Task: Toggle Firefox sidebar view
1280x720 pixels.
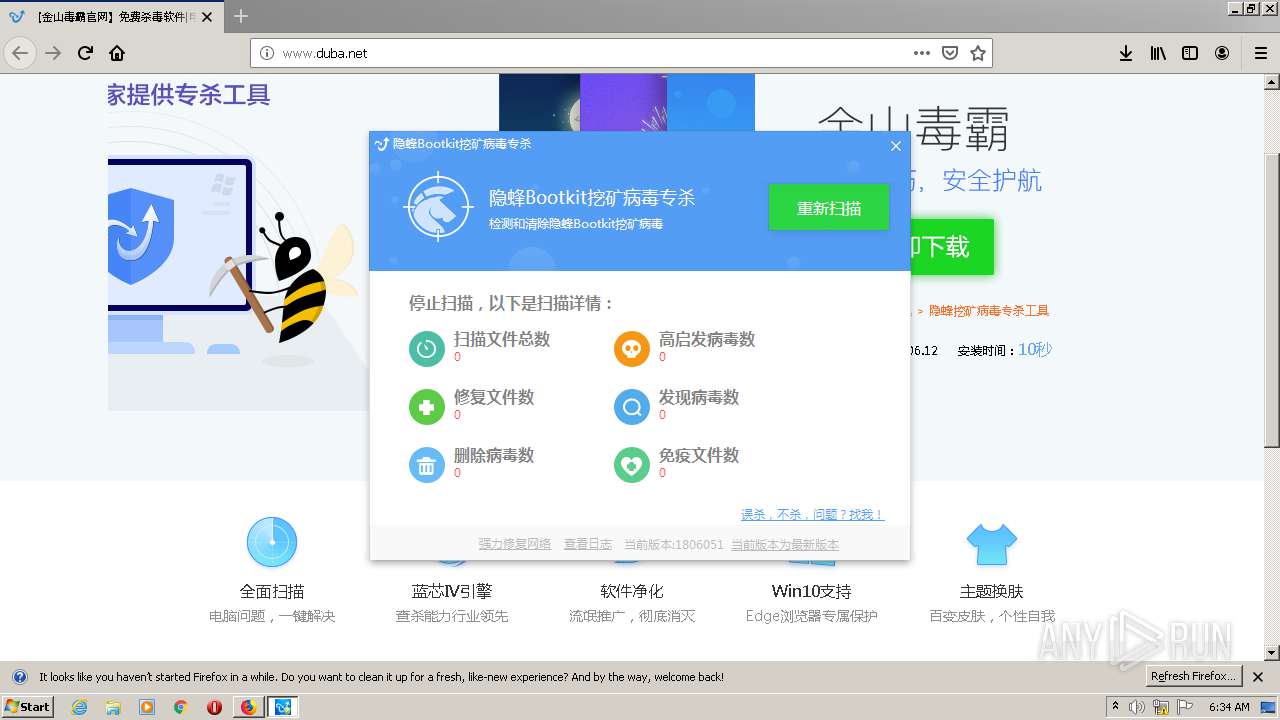Action: pos(1190,53)
